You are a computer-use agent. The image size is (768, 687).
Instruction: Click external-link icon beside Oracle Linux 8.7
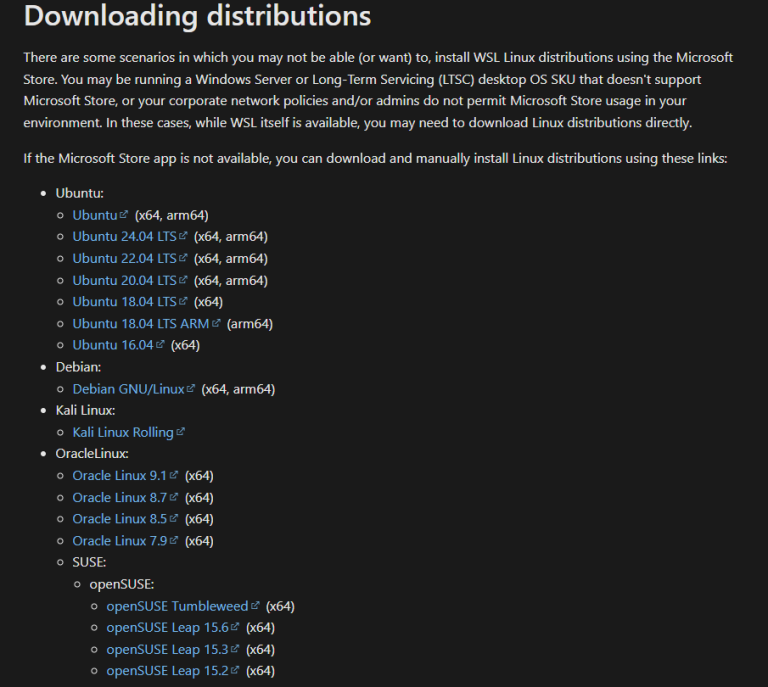174,497
